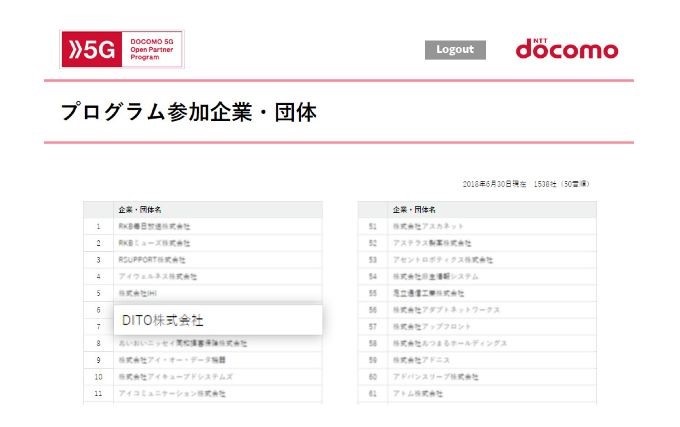Viewport: 680px width, 427px height.
Task: Click 株式会社アップフロント in row 57
Action: click(431, 327)
